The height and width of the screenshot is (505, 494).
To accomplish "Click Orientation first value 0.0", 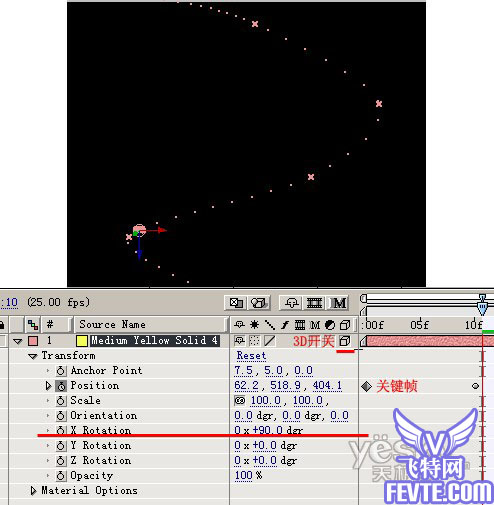I will tap(243, 416).
